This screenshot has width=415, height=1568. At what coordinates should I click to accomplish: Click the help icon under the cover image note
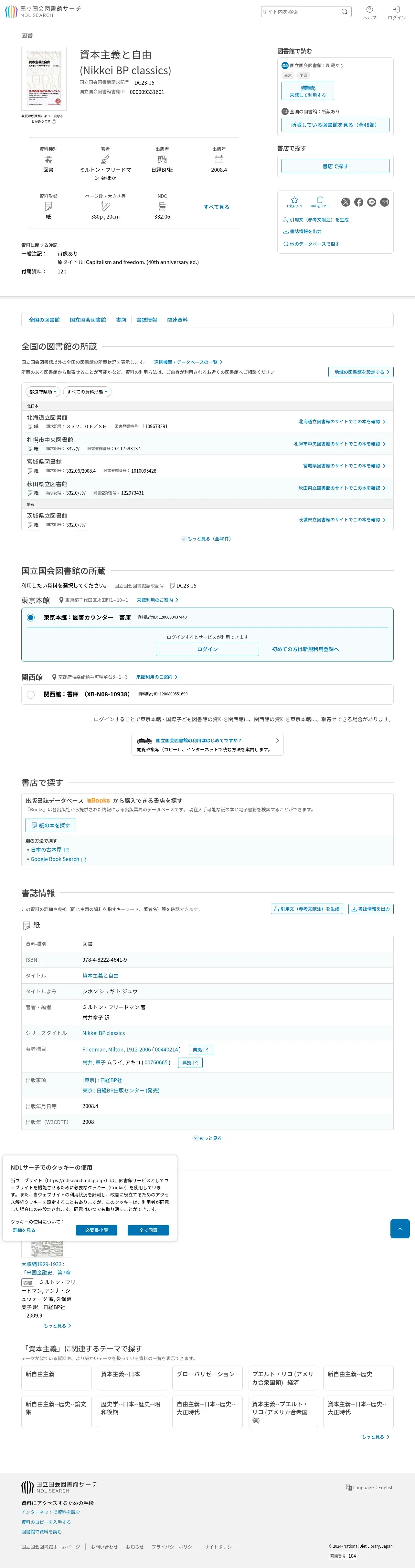point(54,121)
